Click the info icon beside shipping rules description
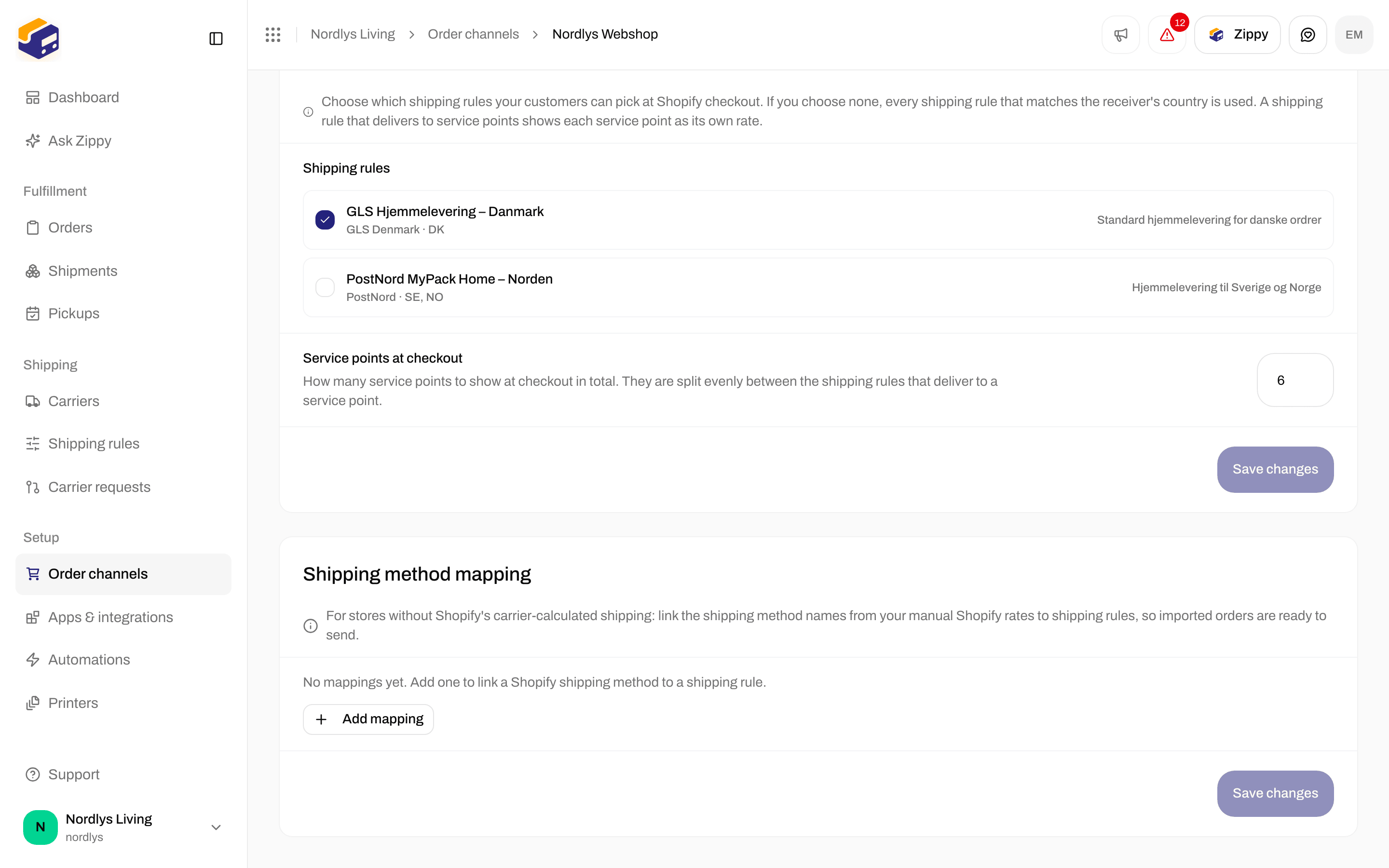The width and height of the screenshot is (1389, 868). tap(308, 112)
